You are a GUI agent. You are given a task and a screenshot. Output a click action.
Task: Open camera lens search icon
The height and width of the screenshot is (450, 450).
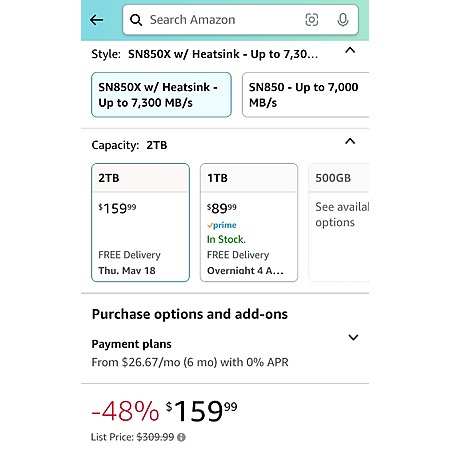[x=312, y=20]
